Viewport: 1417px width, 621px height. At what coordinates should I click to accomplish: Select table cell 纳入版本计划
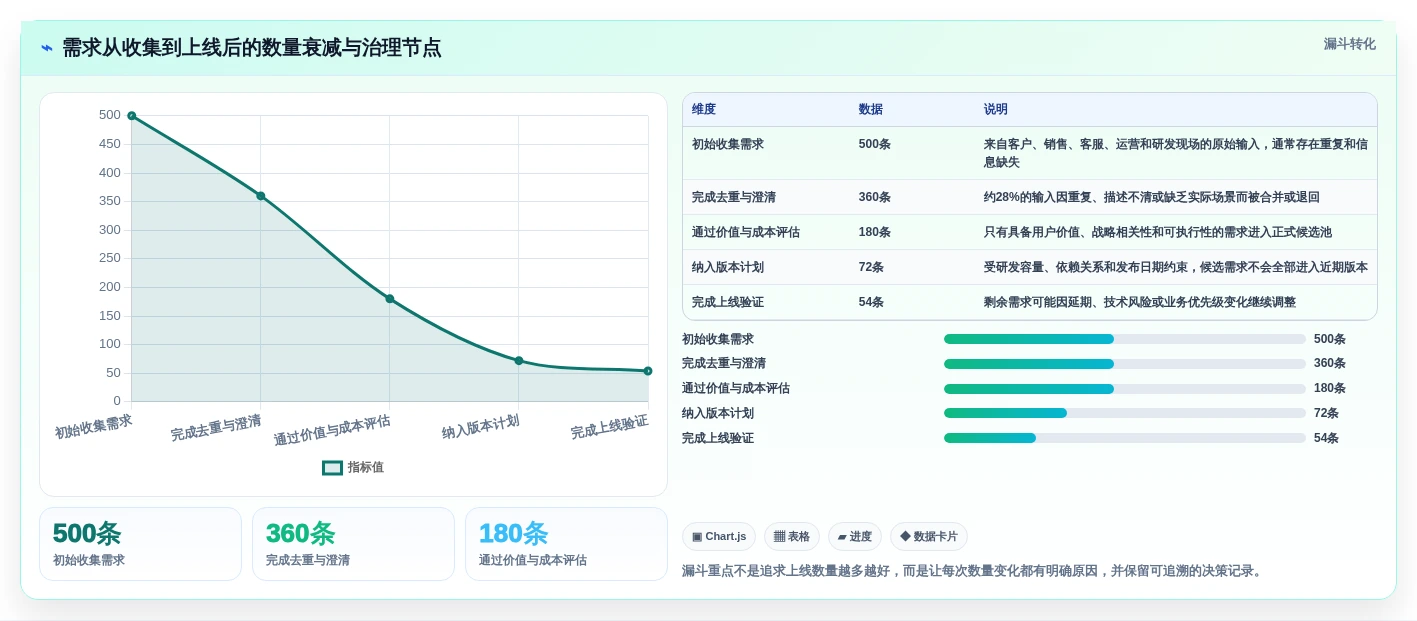click(728, 267)
